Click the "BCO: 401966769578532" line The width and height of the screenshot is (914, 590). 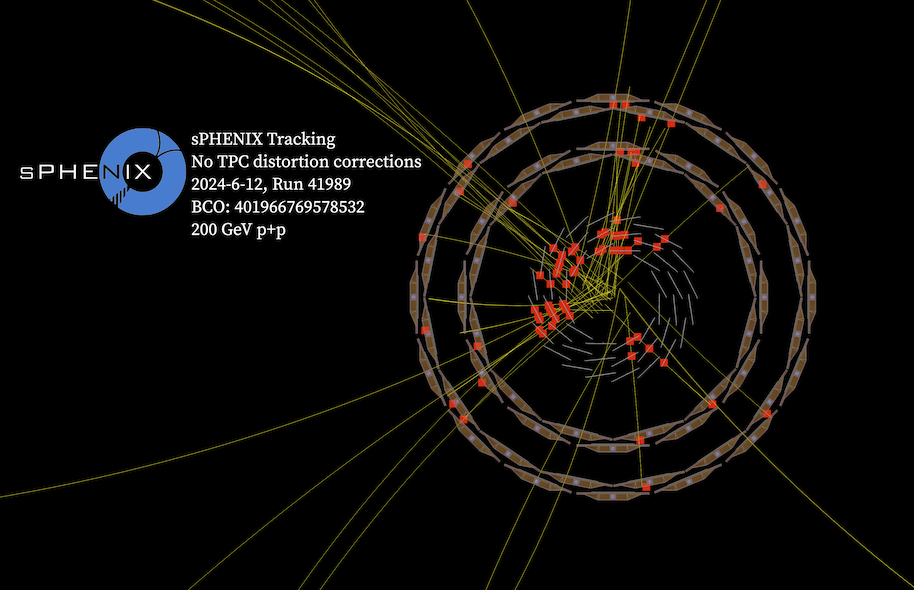click(x=277, y=207)
